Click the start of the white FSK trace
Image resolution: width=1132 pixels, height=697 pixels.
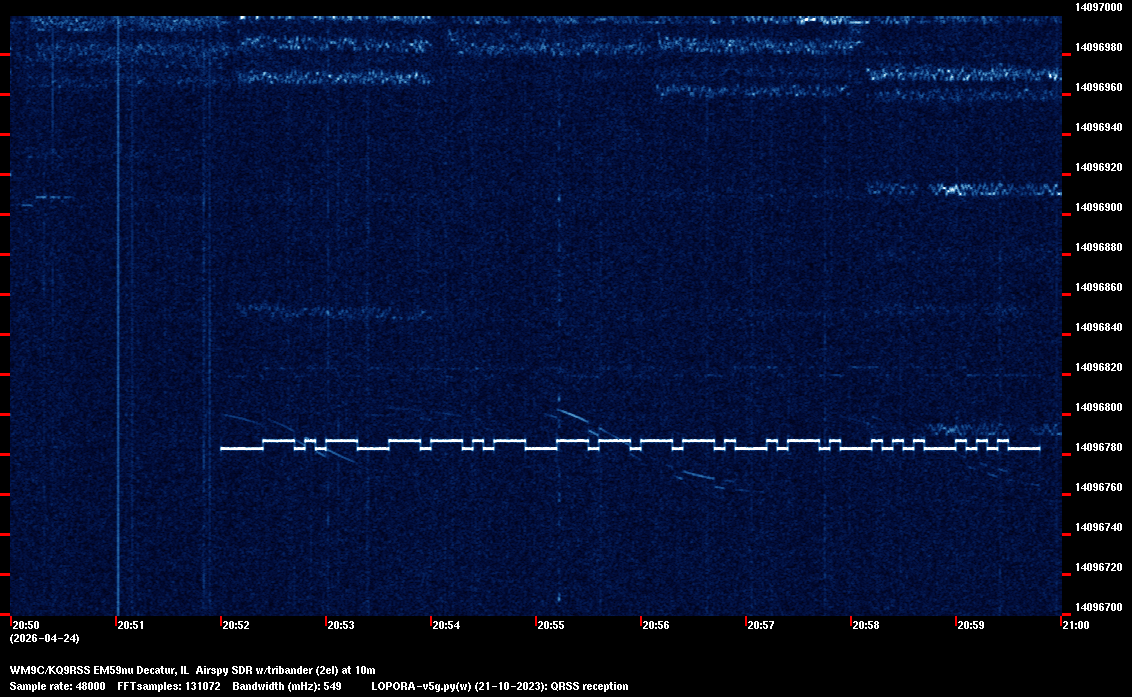coord(223,449)
